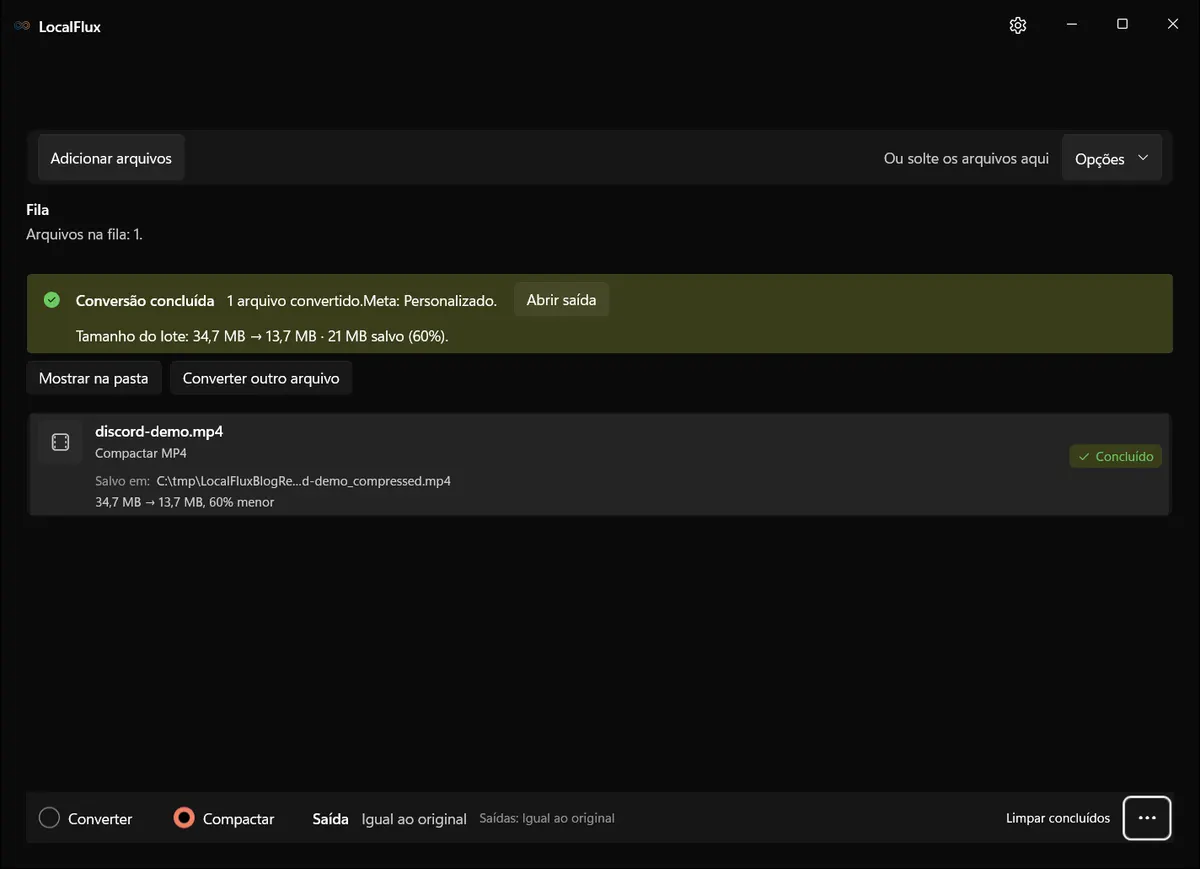Click the 'Conversão concluída' heading
The image size is (1200, 869).
coord(145,300)
